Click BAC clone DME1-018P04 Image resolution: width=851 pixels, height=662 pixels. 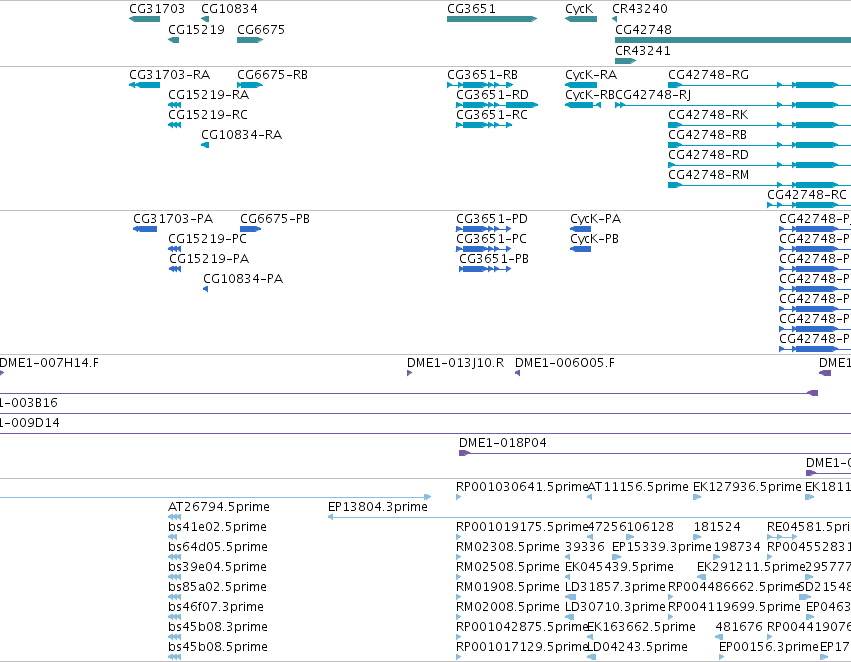tap(503, 443)
